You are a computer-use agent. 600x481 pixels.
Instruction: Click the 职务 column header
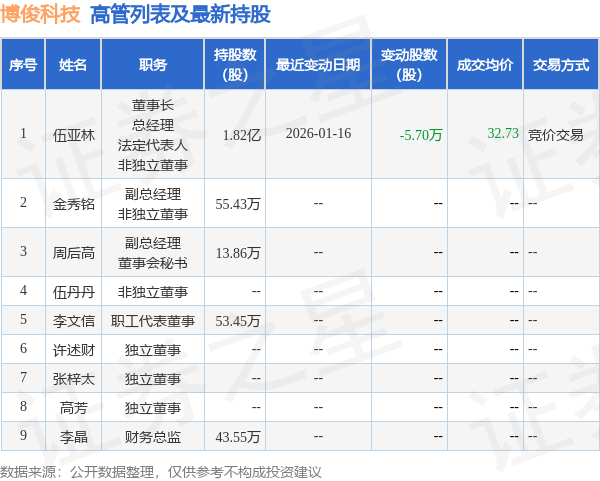point(153,65)
